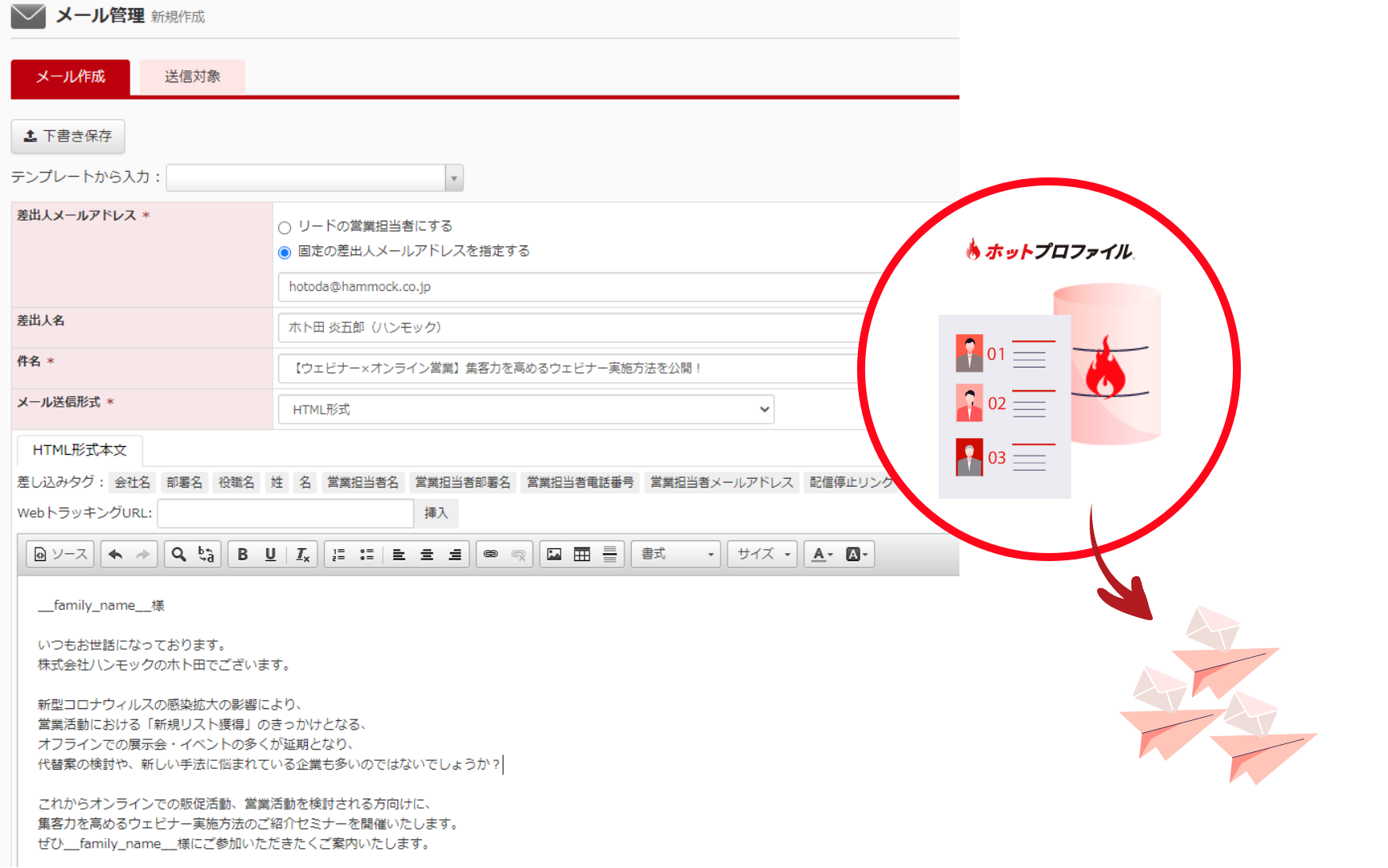Open the text color picker
Image resolution: width=1388 pixels, height=868 pixels.
(x=822, y=554)
